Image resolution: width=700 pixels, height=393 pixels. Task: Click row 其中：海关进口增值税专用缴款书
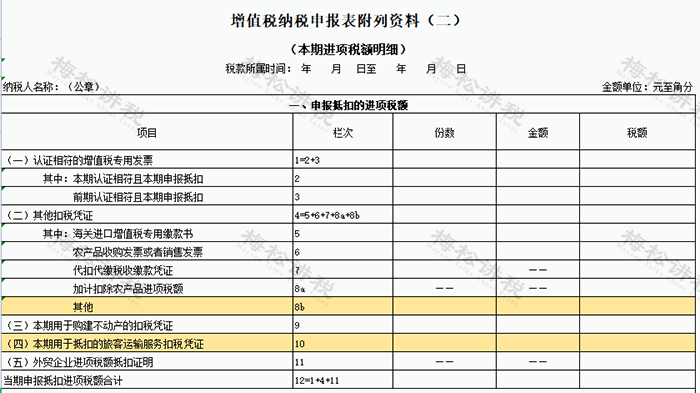[147, 233]
